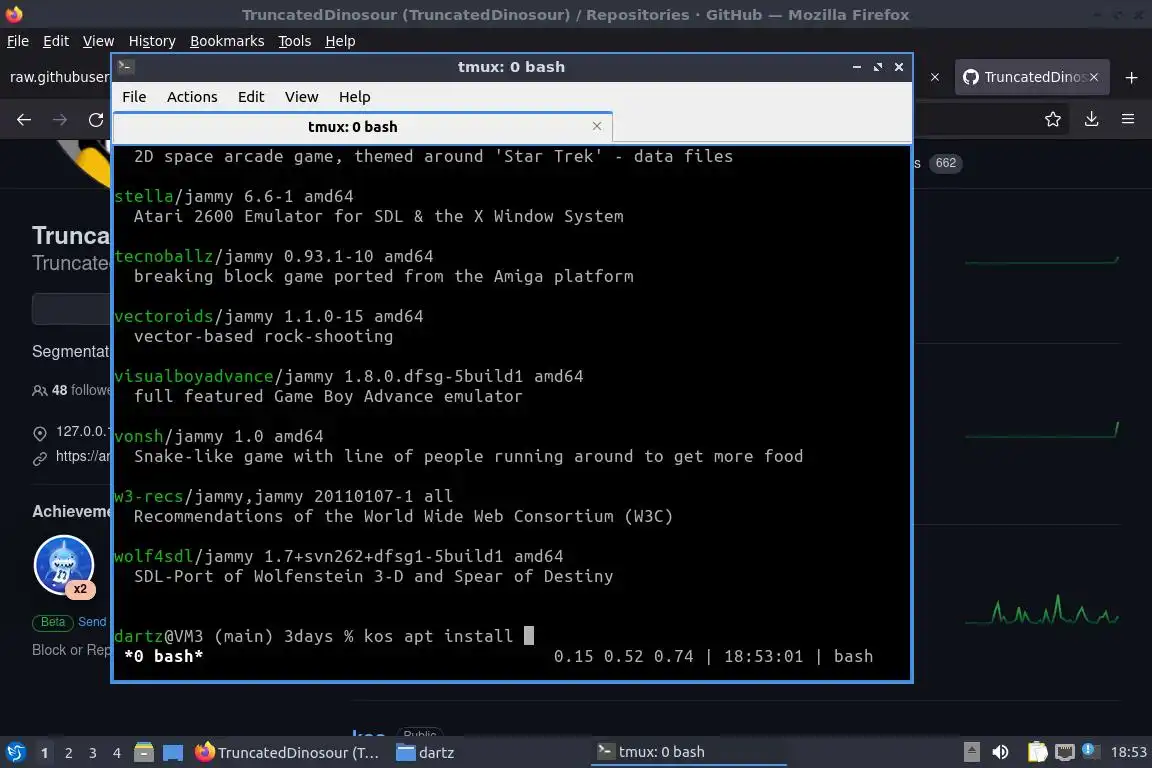This screenshot has height=768, width=1152.
Task: Open the terminal View menu
Action: click(301, 97)
